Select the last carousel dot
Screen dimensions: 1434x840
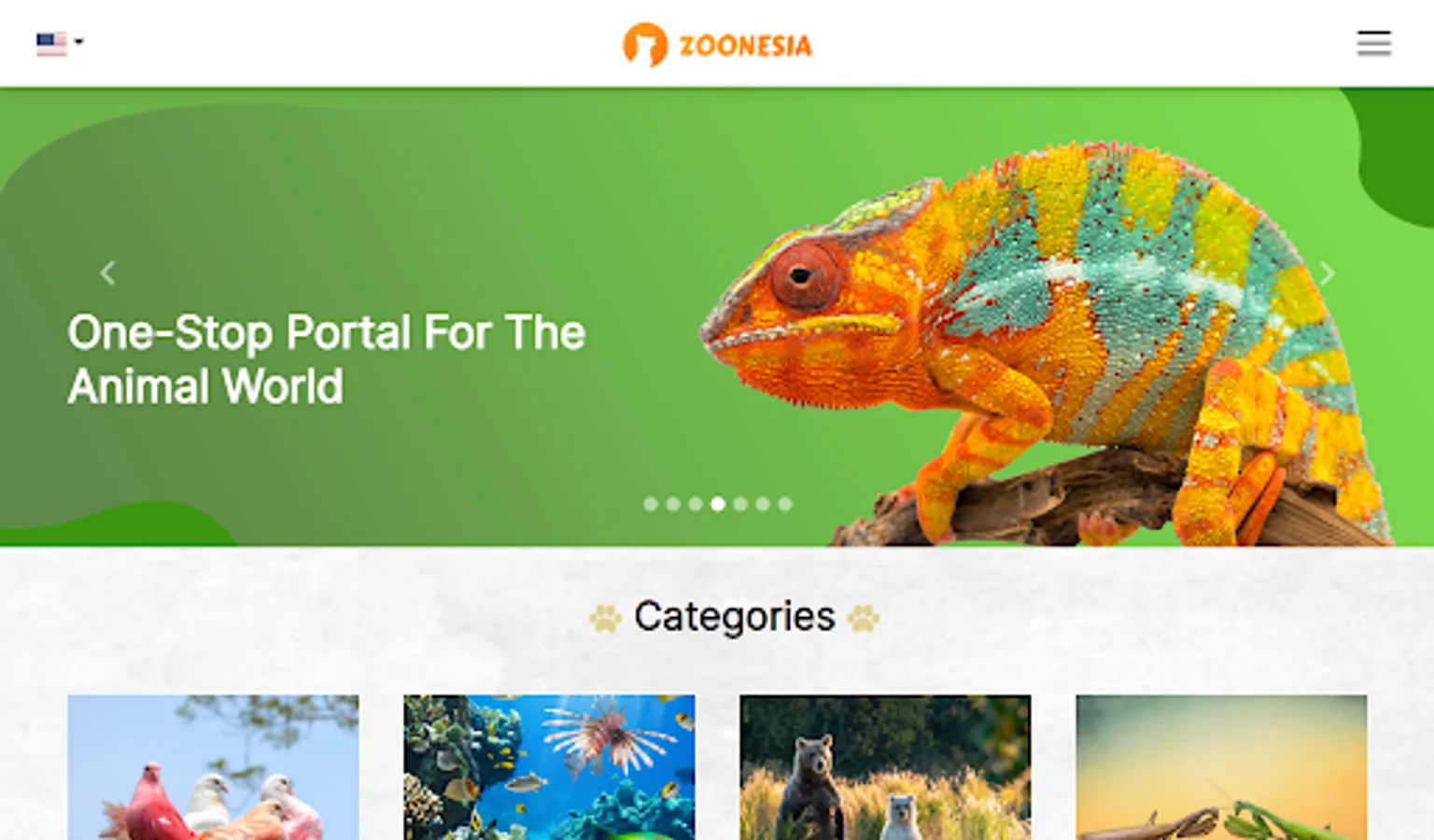(x=785, y=504)
